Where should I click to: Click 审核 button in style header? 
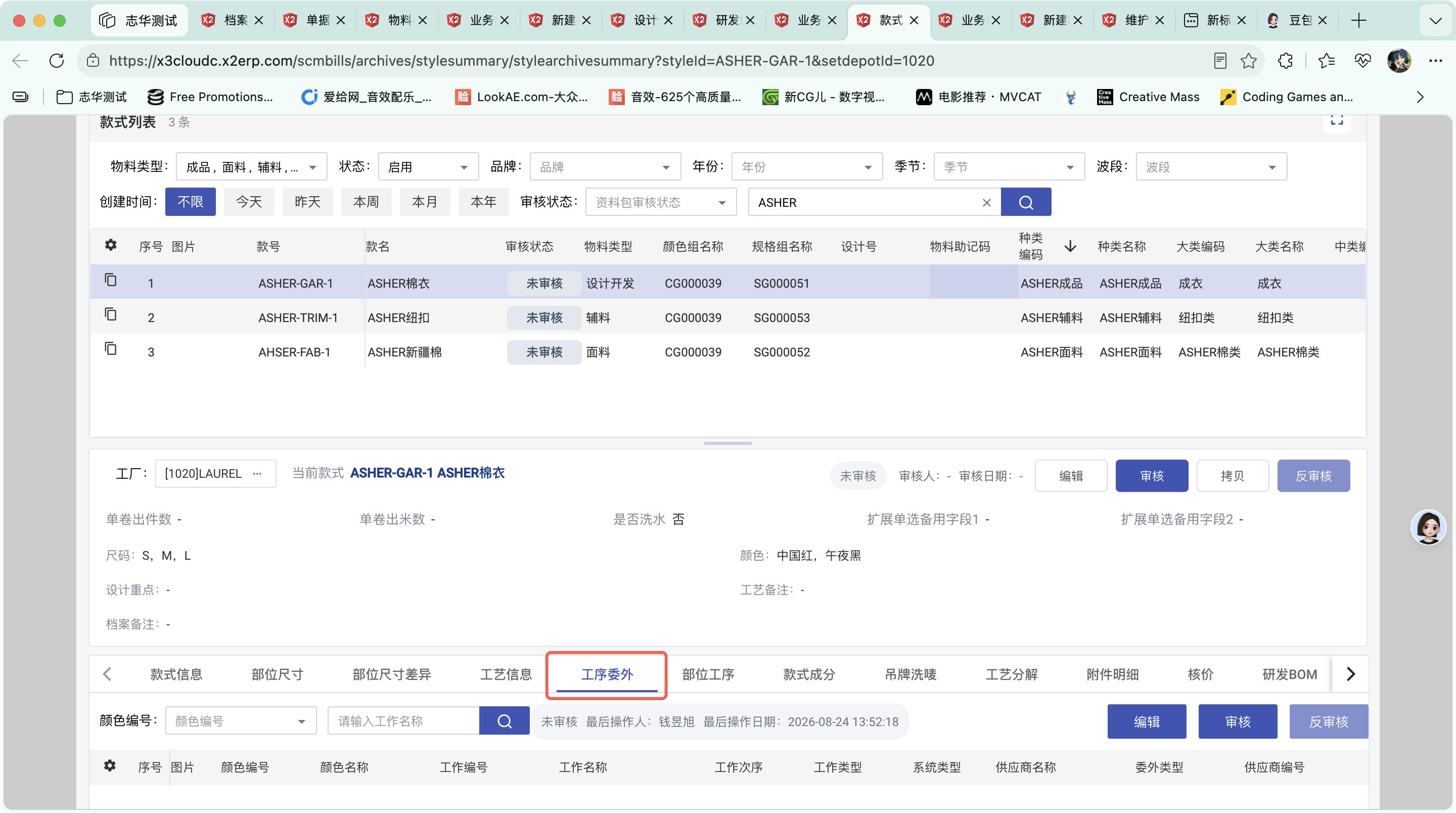pyautogui.click(x=1152, y=476)
